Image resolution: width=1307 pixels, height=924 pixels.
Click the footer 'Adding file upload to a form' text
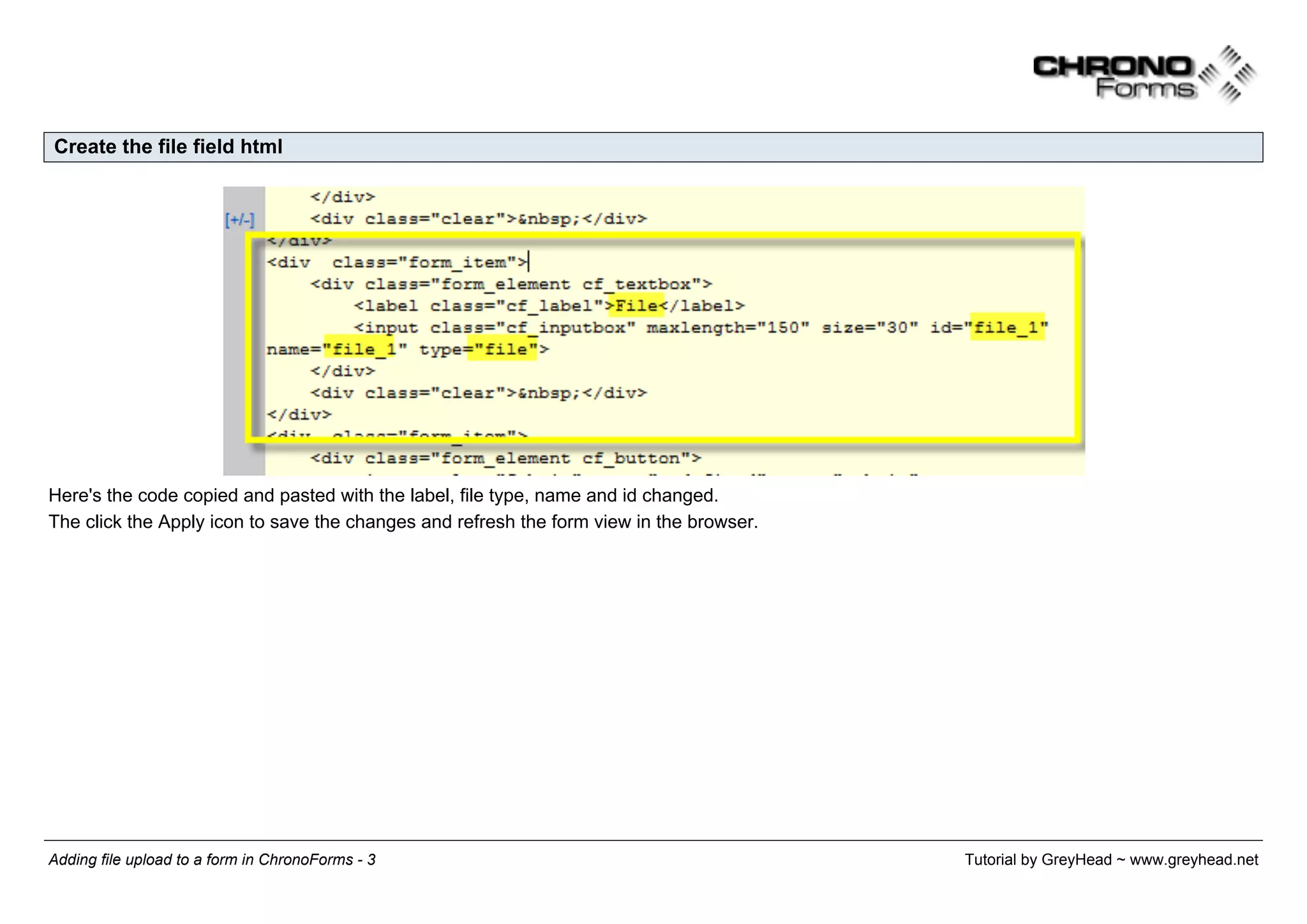(212, 860)
